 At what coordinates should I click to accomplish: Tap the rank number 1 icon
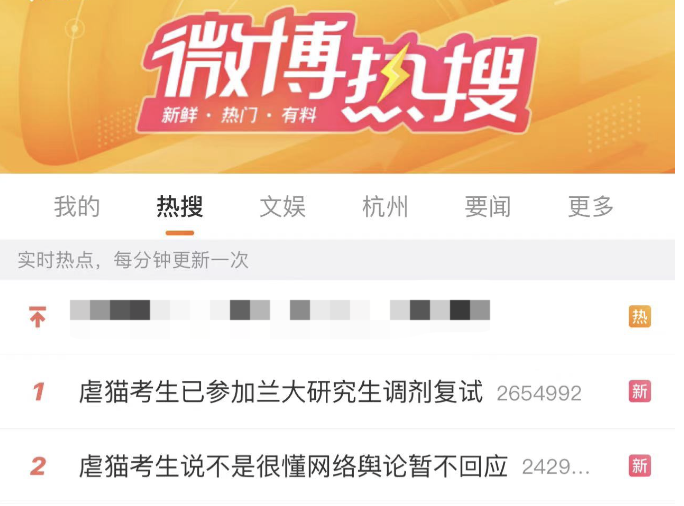[38, 392]
